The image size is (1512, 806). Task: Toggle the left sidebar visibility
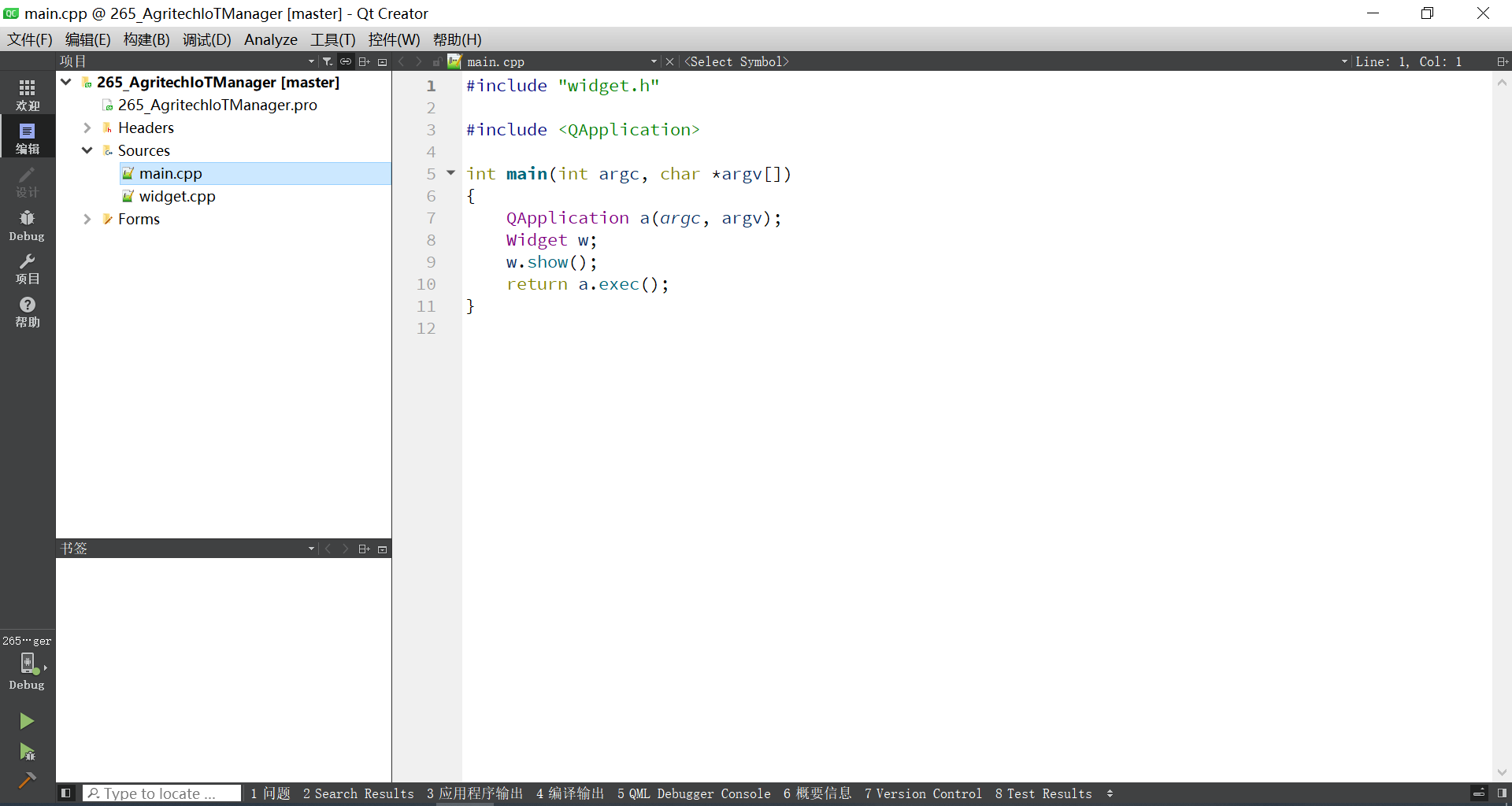point(66,793)
